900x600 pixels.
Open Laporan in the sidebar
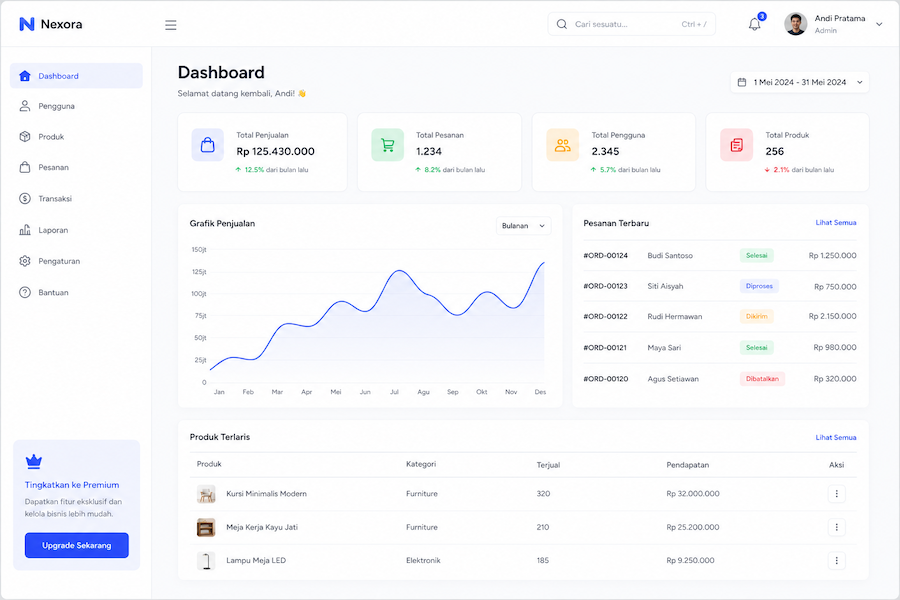click(x=76, y=230)
